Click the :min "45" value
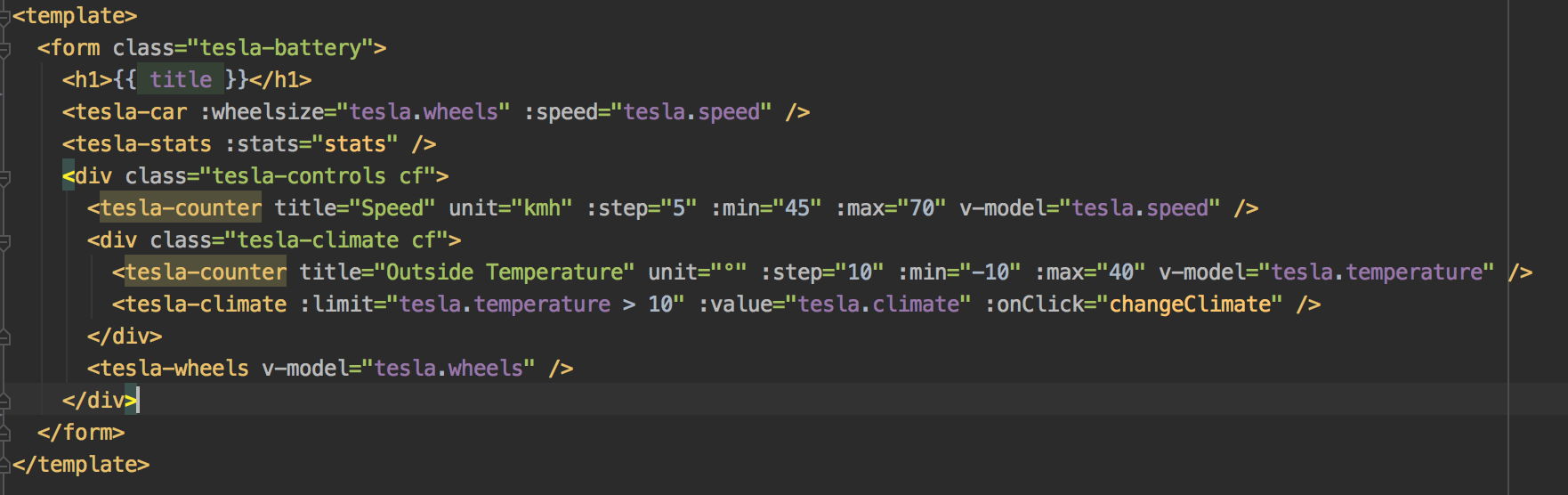Viewport: 1568px width, 495px height. [x=797, y=208]
